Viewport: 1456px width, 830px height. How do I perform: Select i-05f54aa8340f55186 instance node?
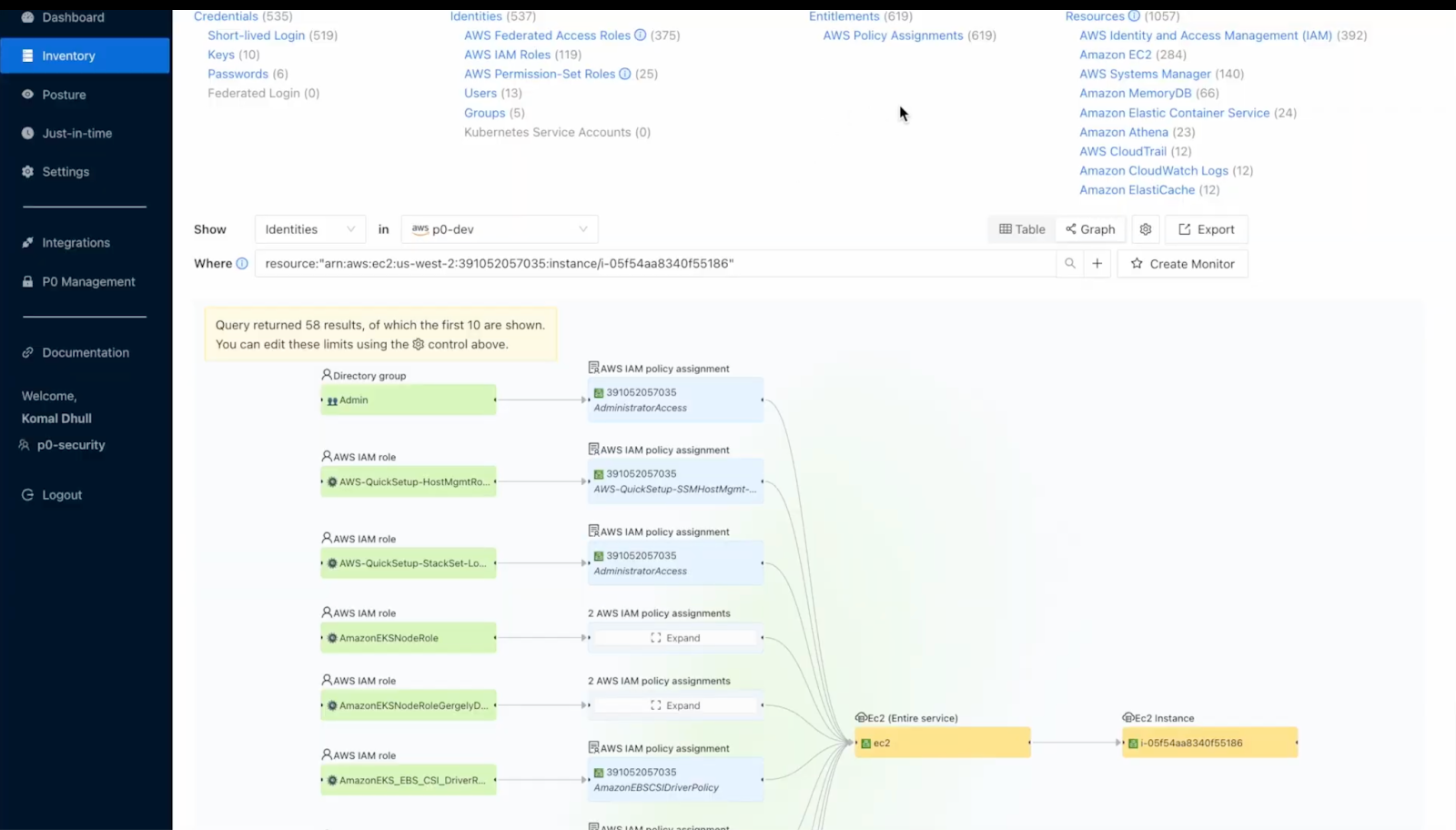pyautogui.click(x=1209, y=743)
